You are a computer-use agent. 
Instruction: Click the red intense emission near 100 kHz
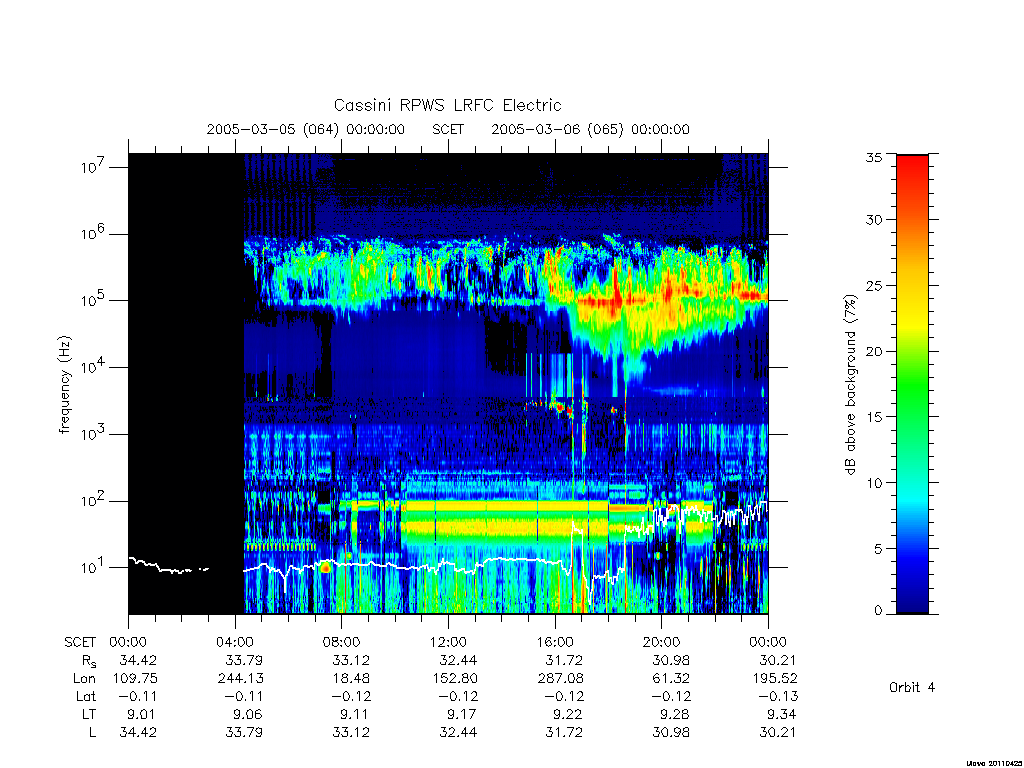(601, 302)
